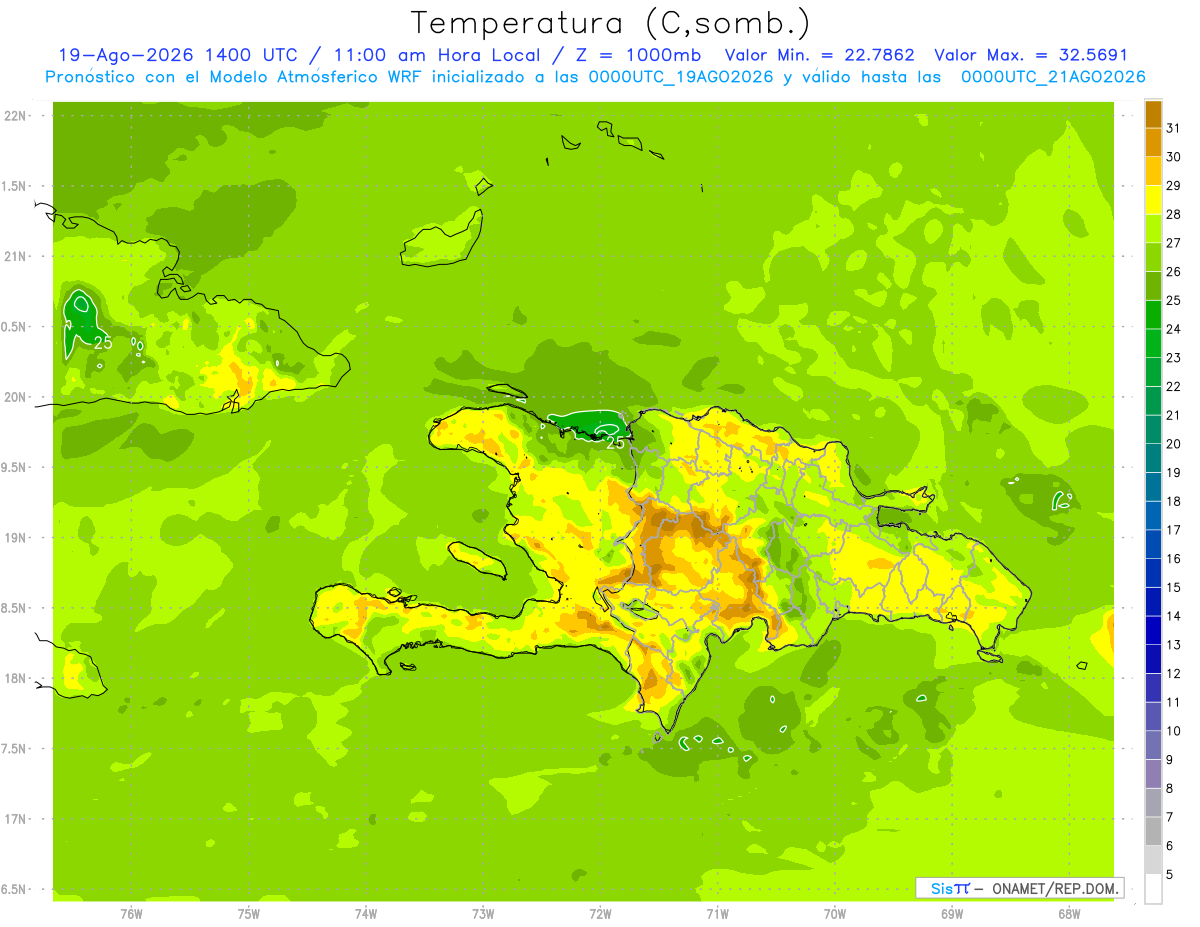The width and height of the screenshot is (1200, 927).
Task: Click the colorbar label '27'
Action: tap(1174, 243)
